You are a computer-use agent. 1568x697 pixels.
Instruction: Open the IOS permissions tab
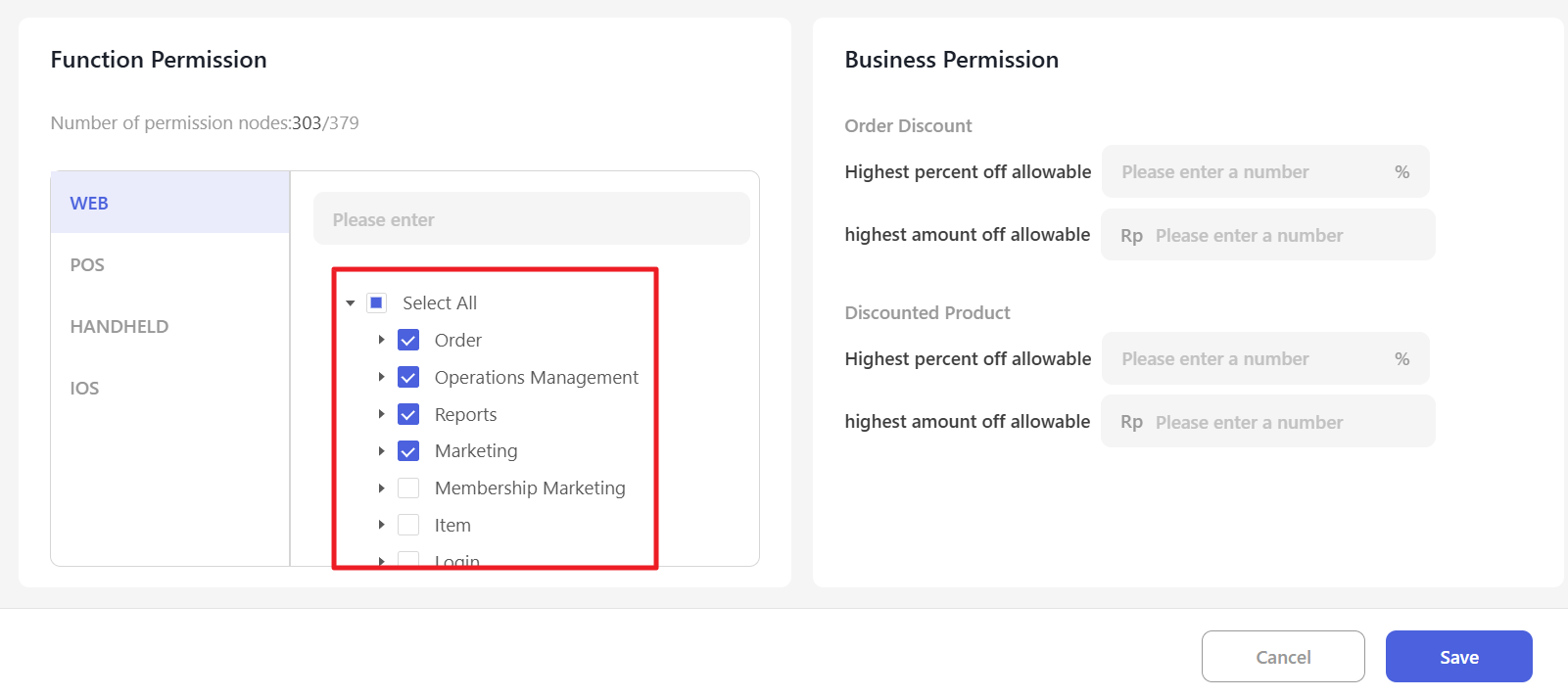(x=84, y=389)
